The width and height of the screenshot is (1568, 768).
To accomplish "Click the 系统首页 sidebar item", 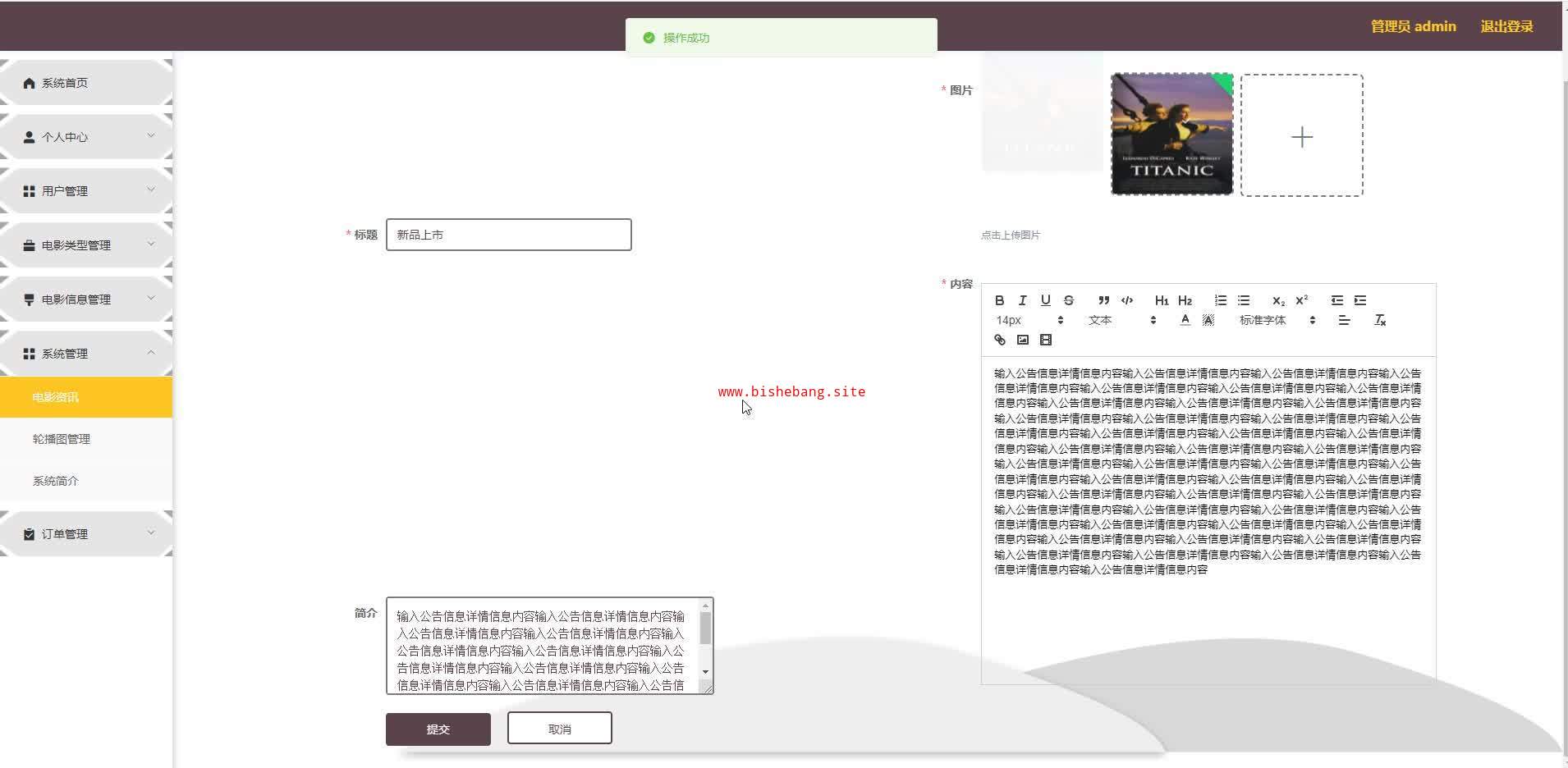I will 86,83.
